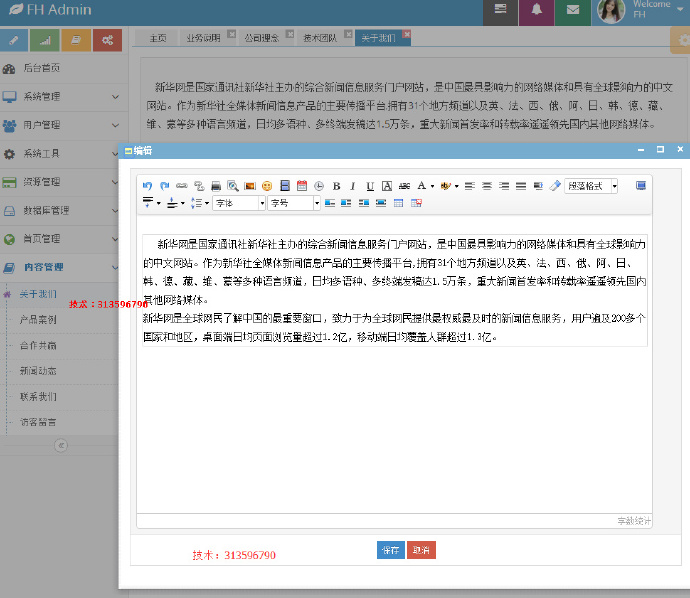
Task: Apply text background highlight color
Action: (445, 186)
